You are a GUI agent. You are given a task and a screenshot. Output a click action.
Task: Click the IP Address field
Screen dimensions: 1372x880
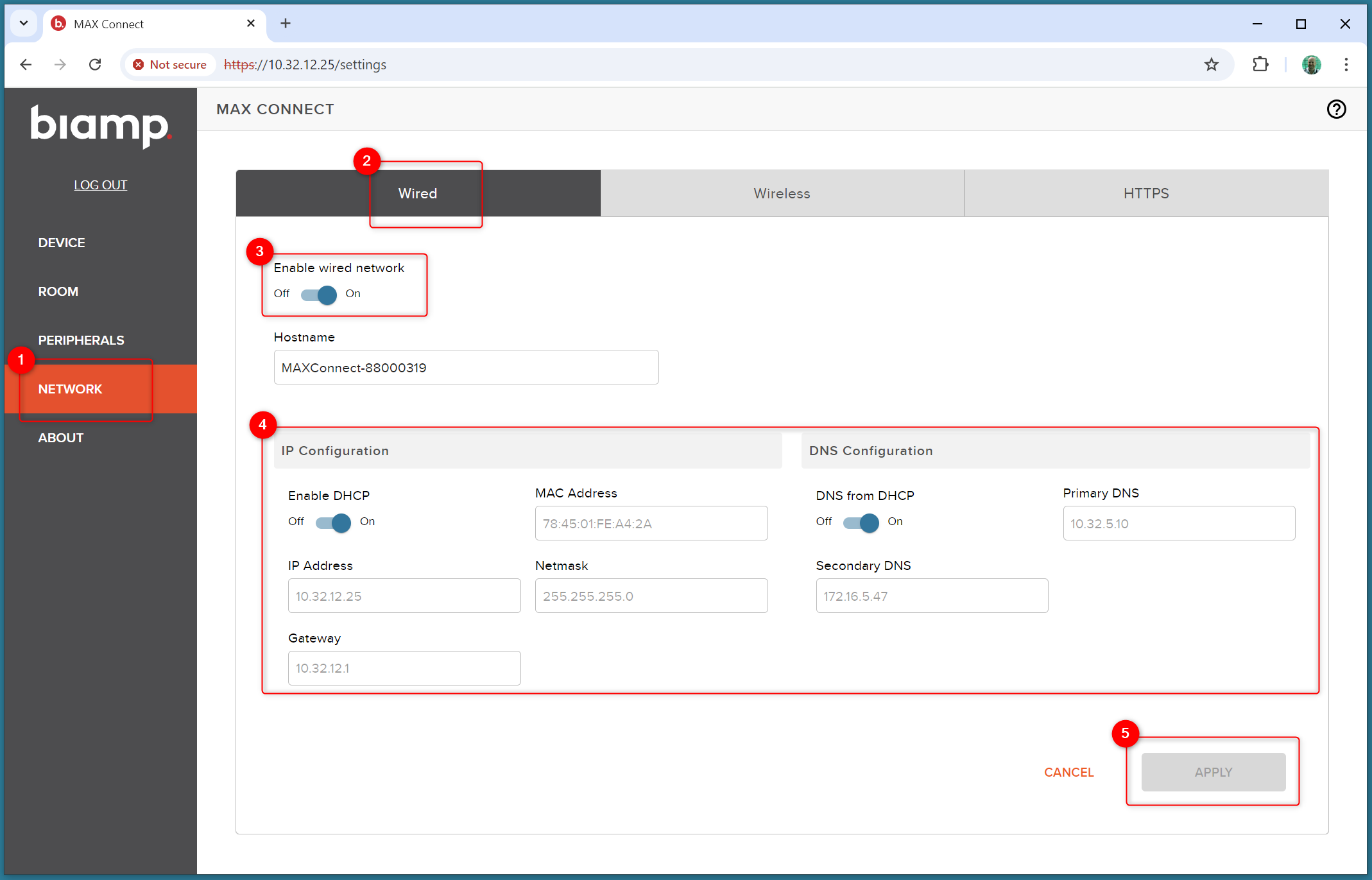tap(404, 596)
